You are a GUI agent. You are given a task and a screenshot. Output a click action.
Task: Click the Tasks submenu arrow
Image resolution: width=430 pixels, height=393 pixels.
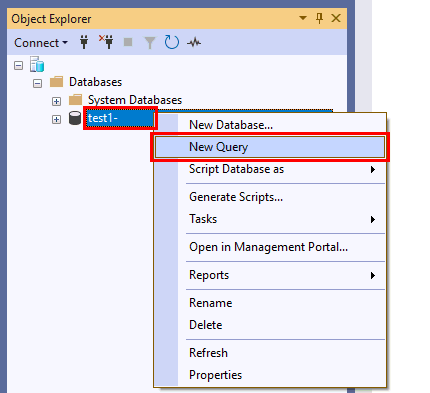[x=373, y=219]
